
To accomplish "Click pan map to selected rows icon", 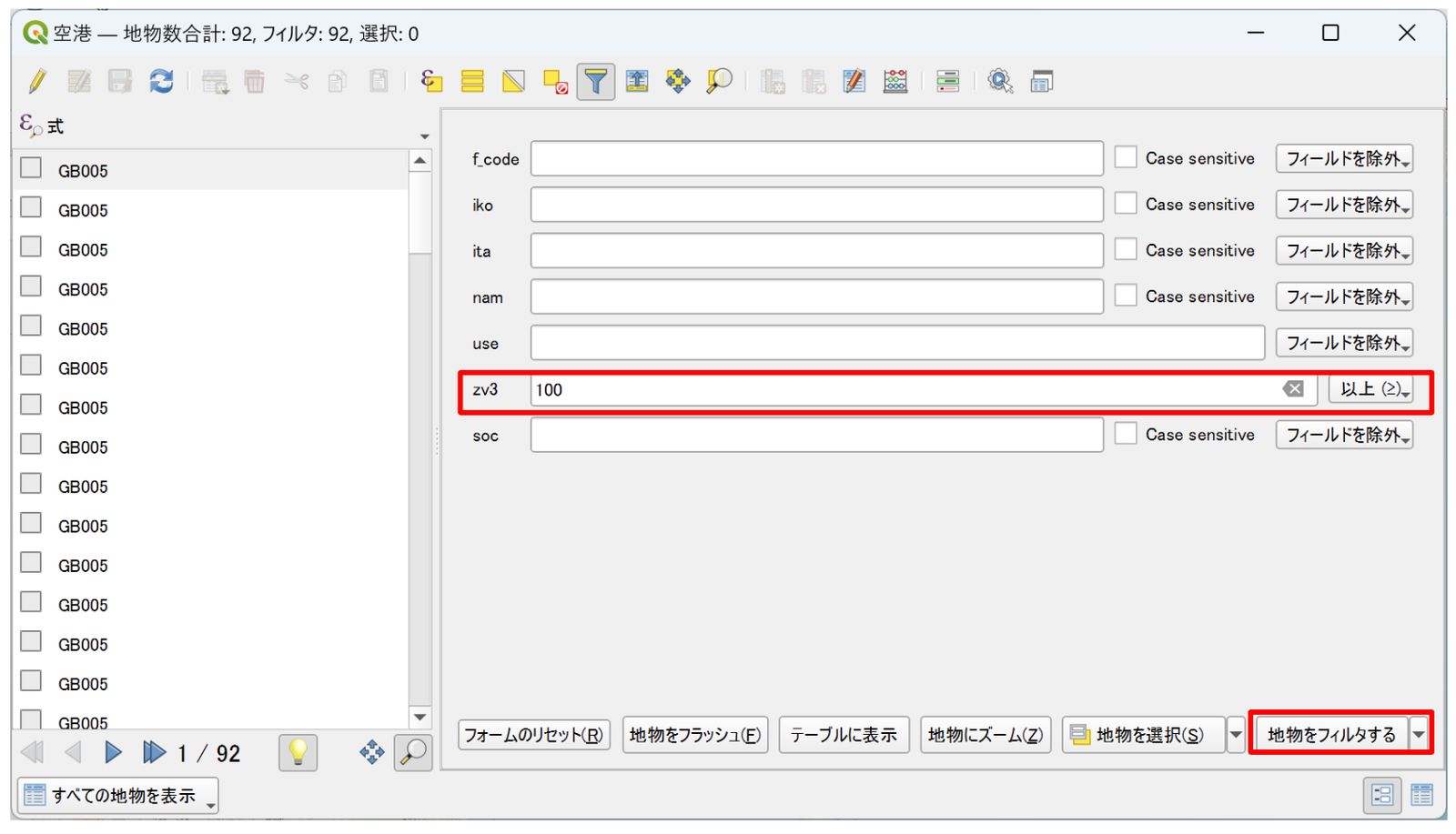I will click(x=678, y=82).
